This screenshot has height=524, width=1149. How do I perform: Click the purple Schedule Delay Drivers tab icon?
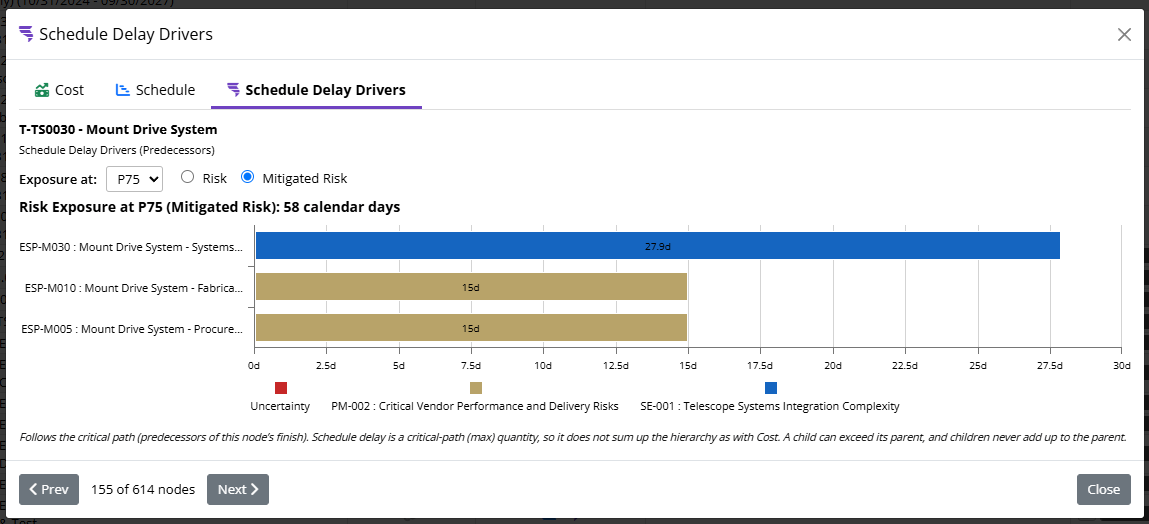[x=233, y=90]
